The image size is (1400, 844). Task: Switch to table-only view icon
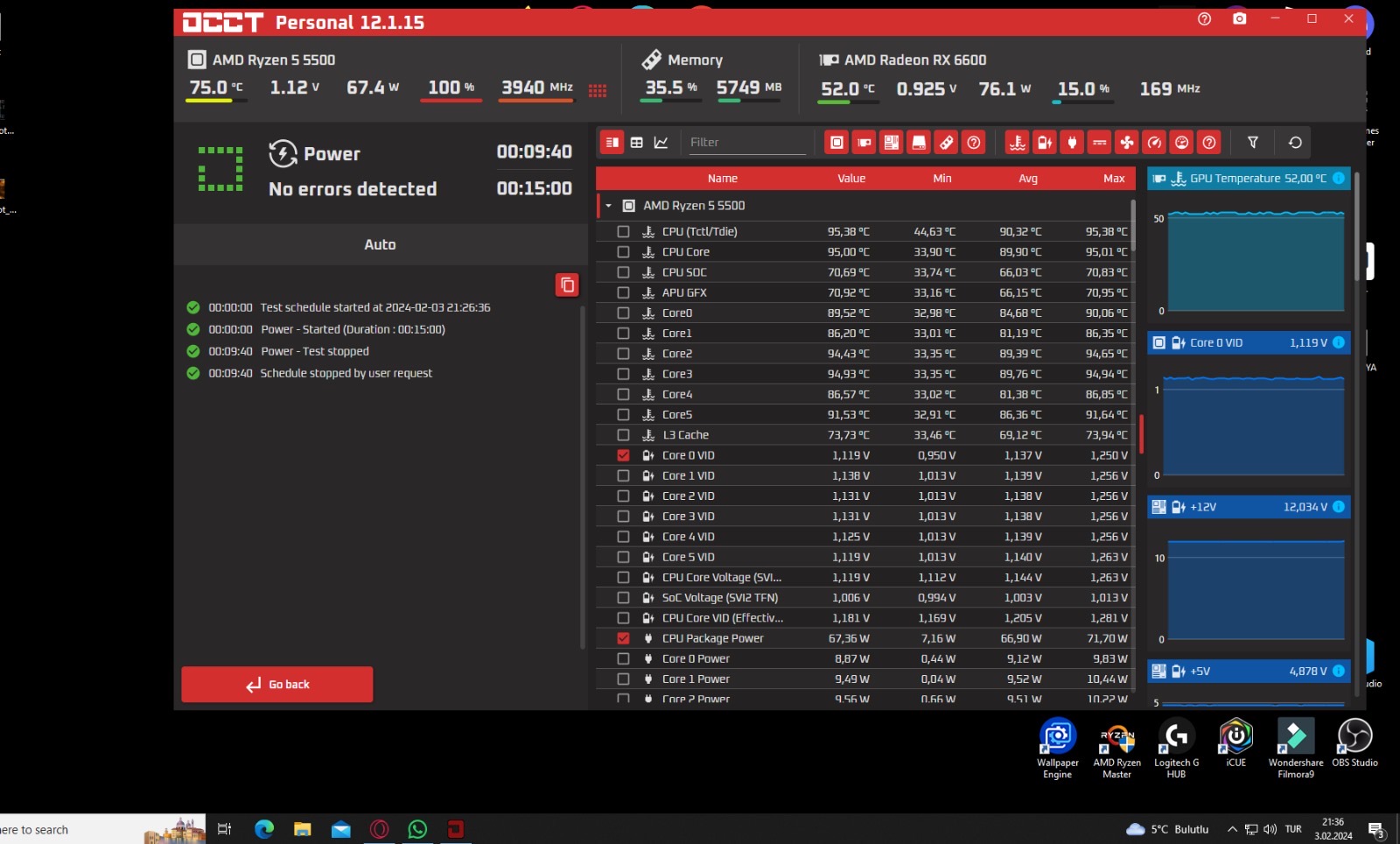click(637, 143)
